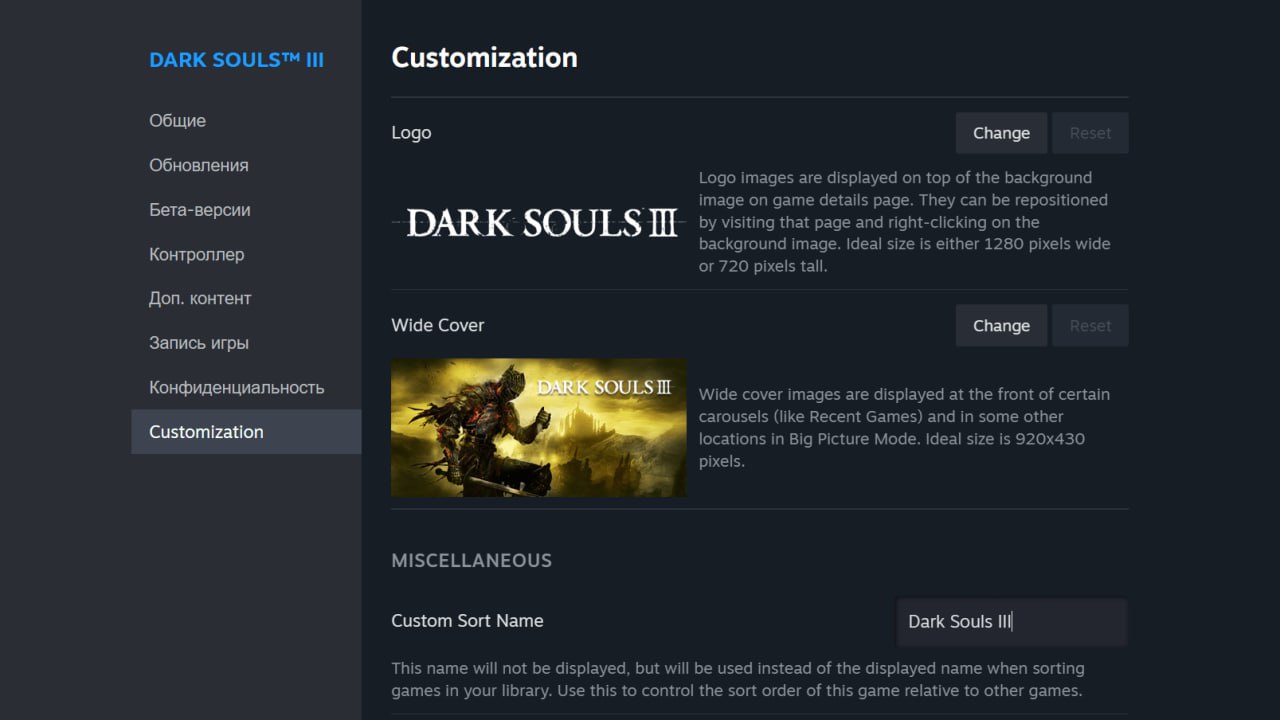
Task: Click the Change button for Wide Cover
Action: pyautogui.click(x=1001, y=326)
